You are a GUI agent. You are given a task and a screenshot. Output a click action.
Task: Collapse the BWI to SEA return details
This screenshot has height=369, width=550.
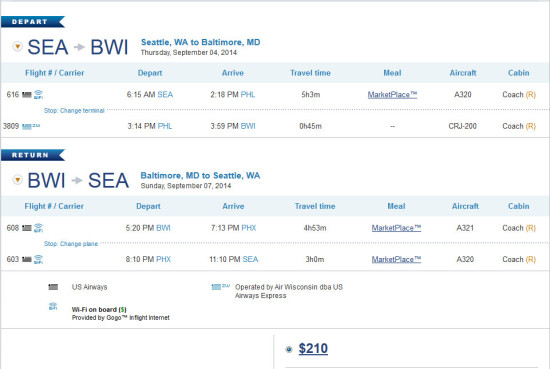coord(18,180)
